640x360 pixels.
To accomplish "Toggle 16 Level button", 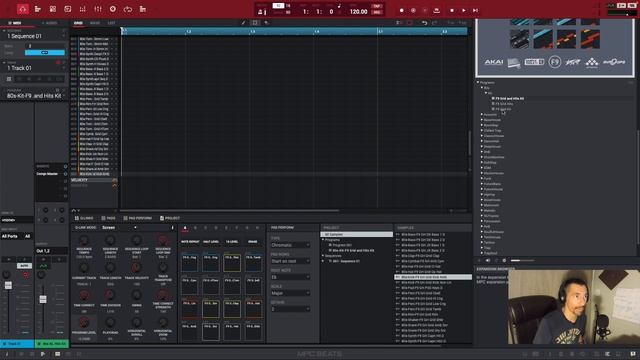I will (x=232, y=242).
